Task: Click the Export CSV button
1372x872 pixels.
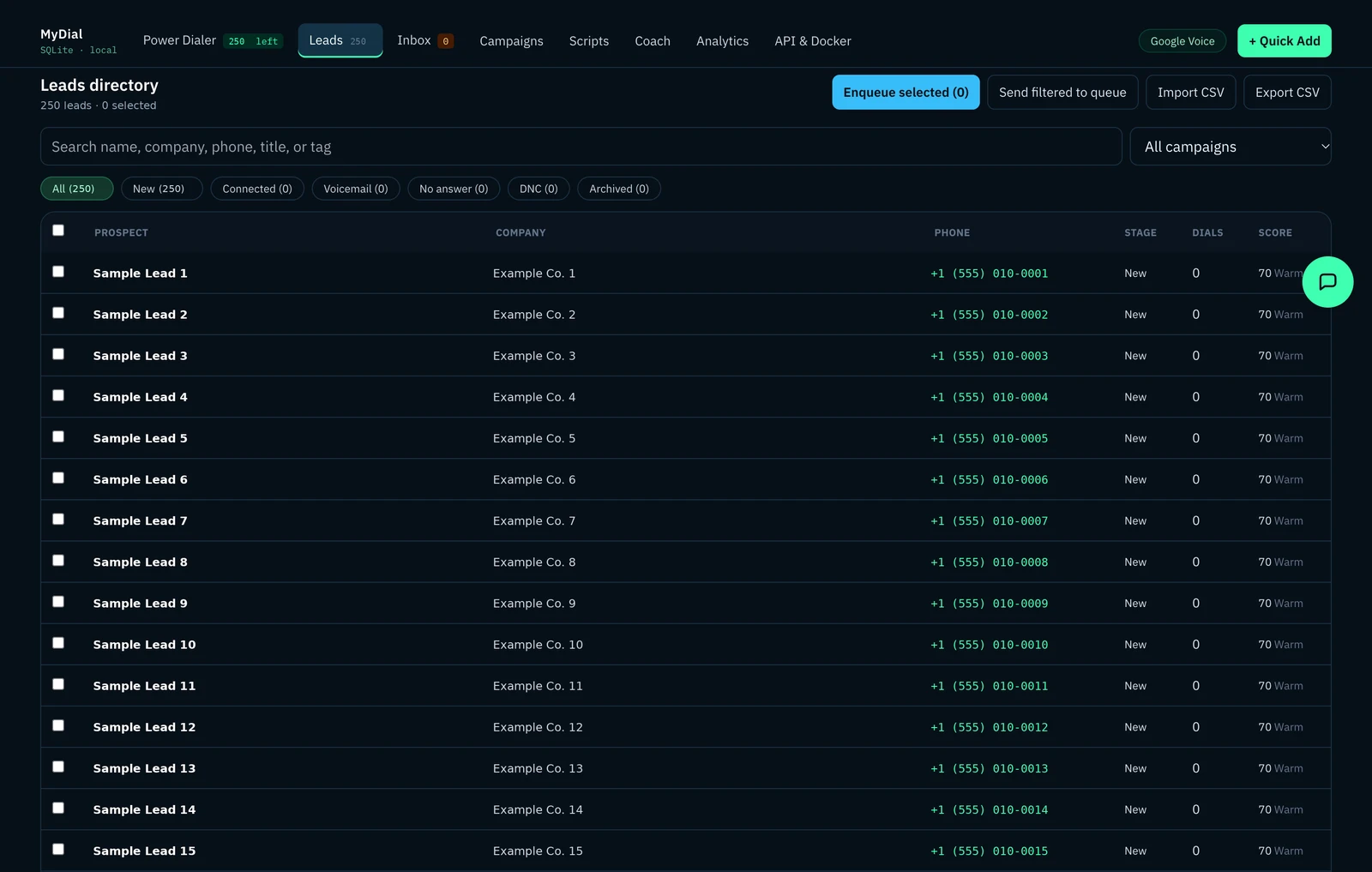Action: pyautogui.click(x=1287, y=93)
